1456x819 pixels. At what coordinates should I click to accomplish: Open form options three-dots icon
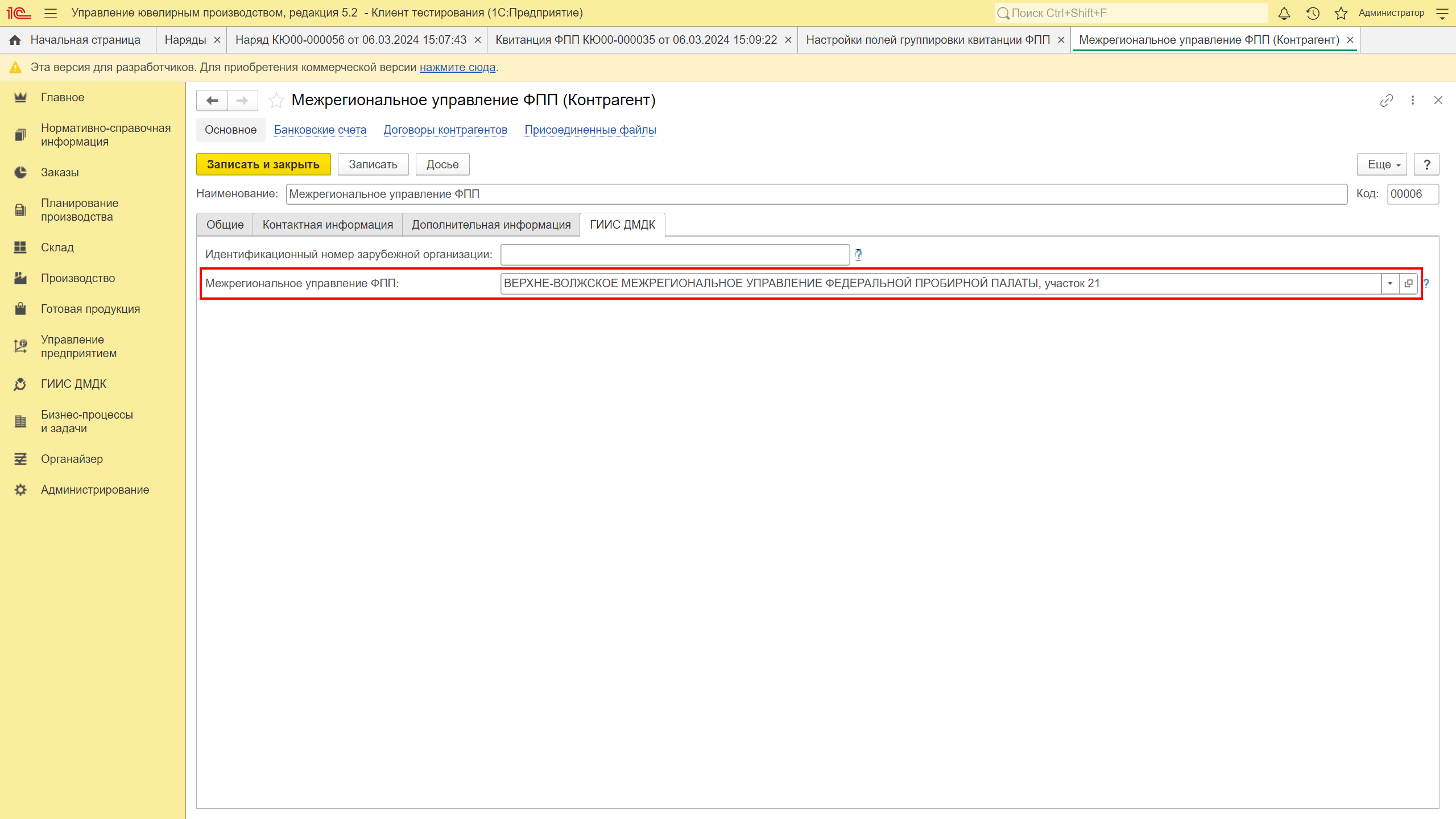coord(1413,101)
